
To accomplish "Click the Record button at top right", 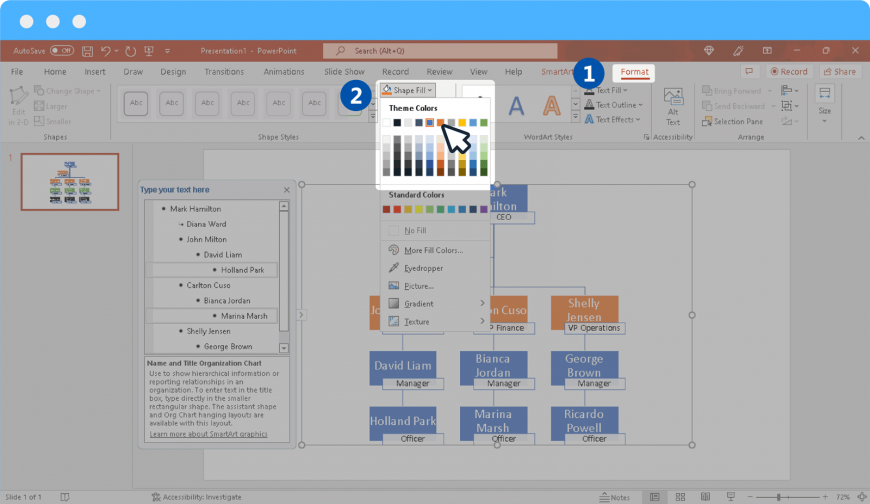I will tap(788, 72).
